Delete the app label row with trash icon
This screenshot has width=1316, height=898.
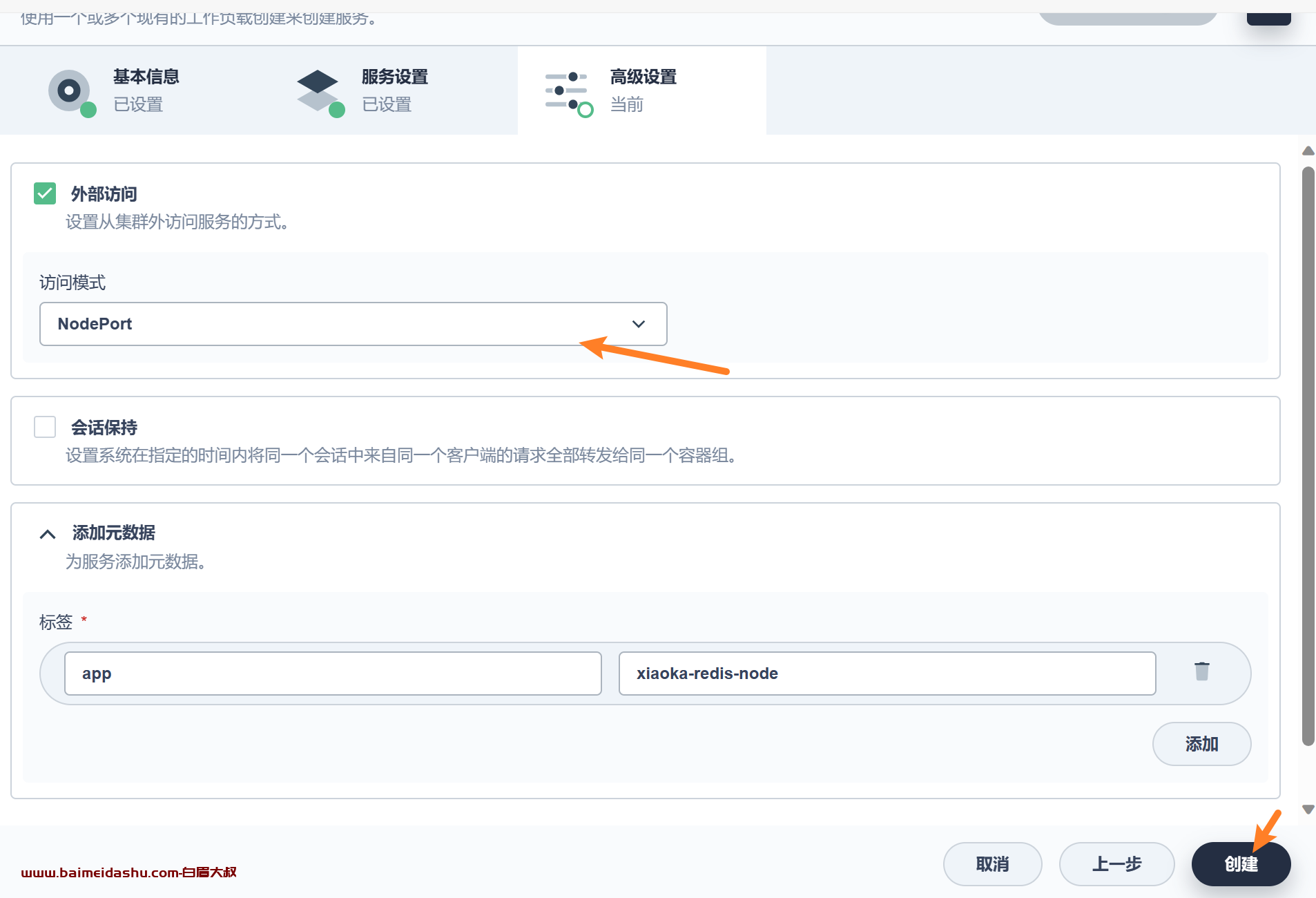point(1201,671)
